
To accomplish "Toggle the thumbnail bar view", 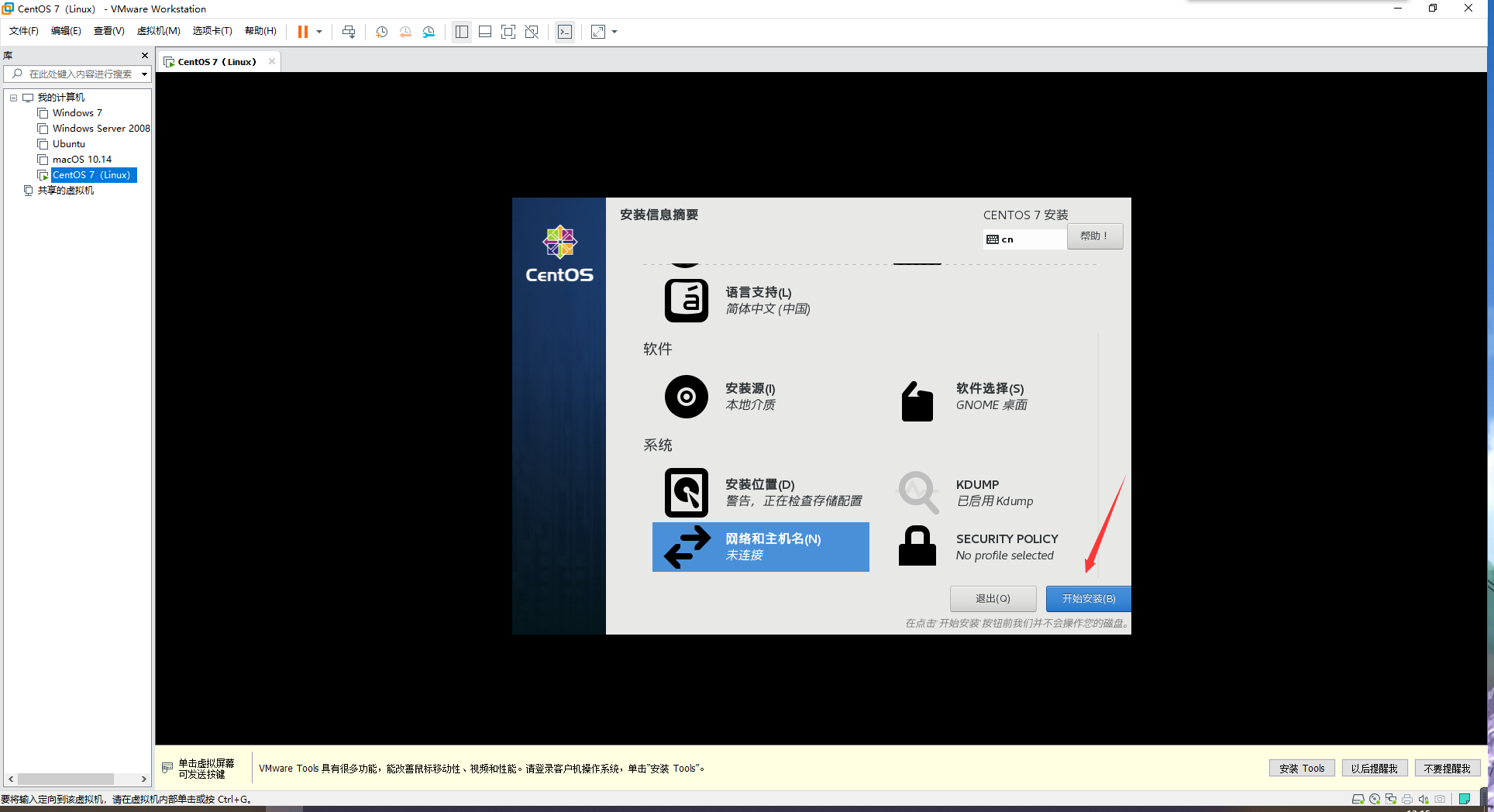I will (x=485, y=32).
